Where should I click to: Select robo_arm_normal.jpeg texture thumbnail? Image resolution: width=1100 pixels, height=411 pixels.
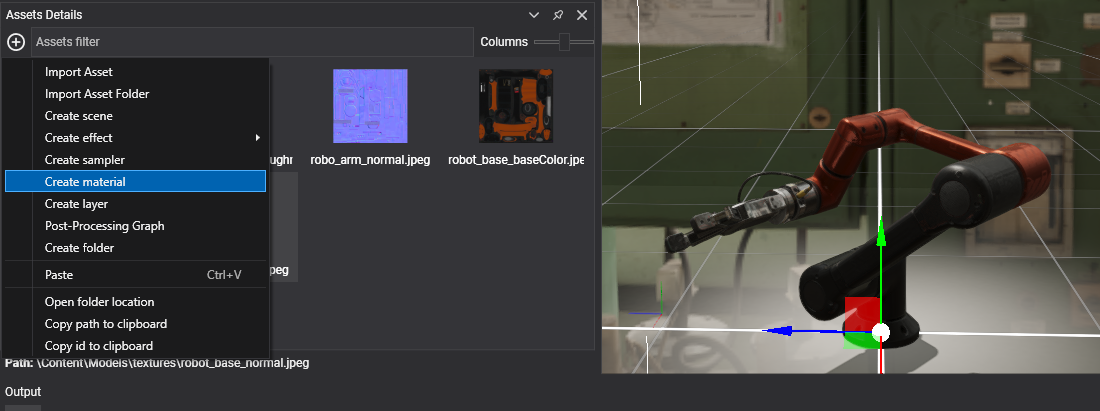pyautogui.click(x=370, y=106)
